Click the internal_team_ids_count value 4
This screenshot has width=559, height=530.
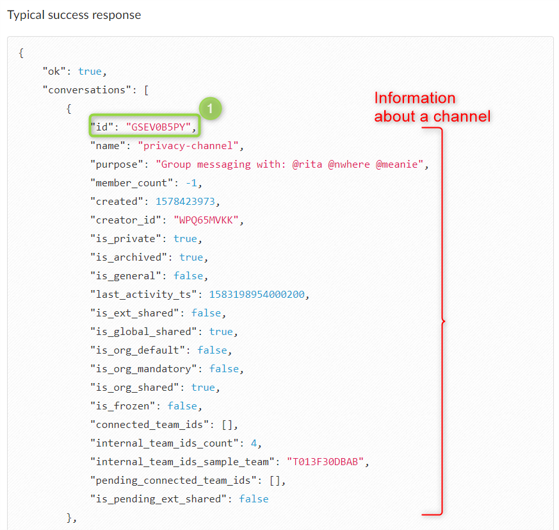click(x=253, y=443)
